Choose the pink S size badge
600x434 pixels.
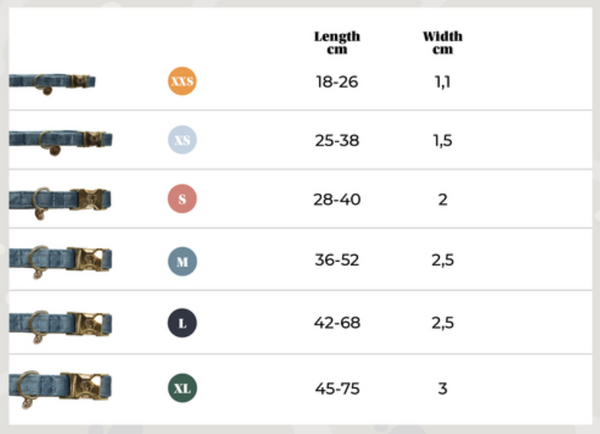tap(181, 199)
